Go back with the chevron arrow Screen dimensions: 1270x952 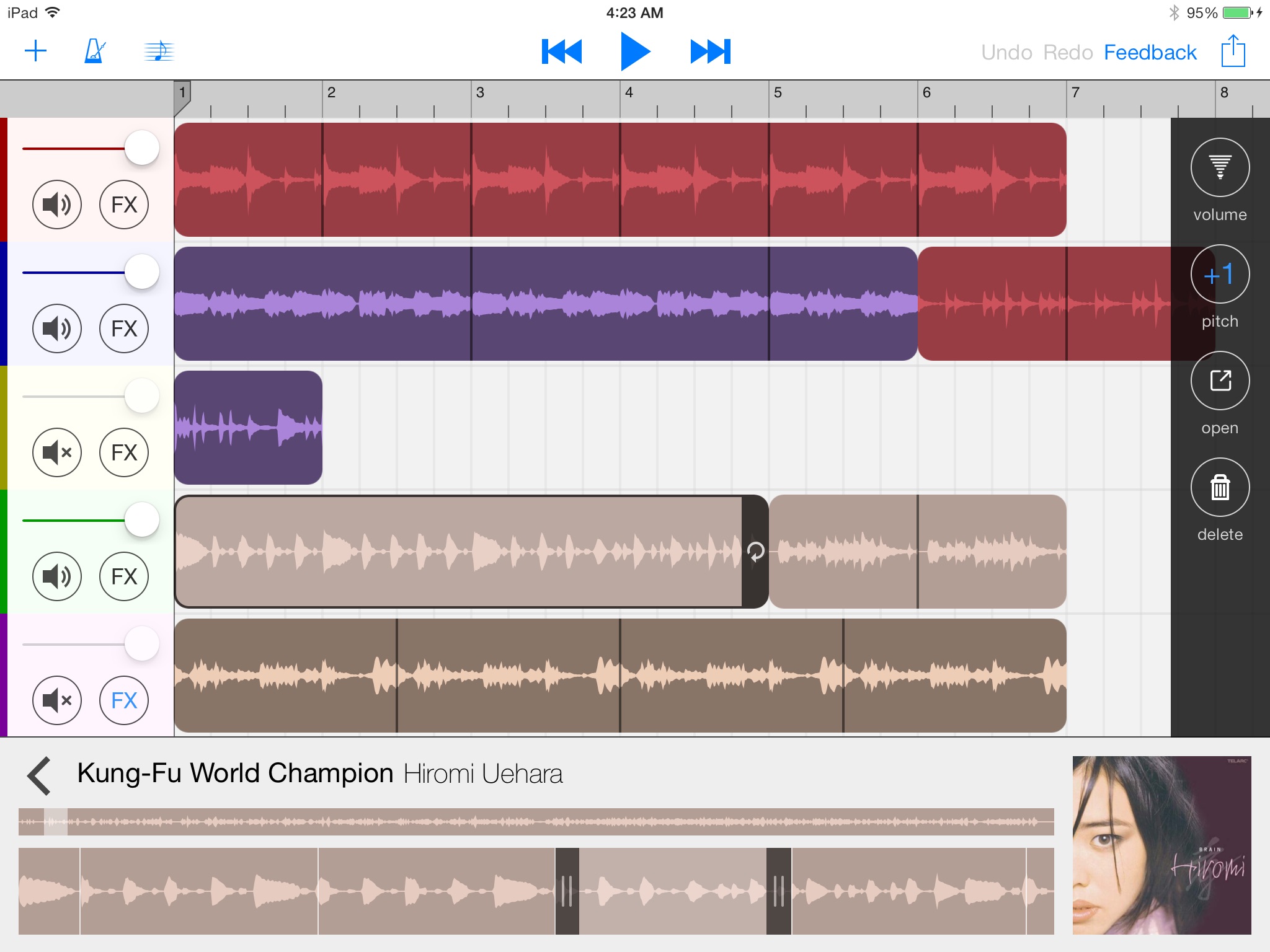39,775
